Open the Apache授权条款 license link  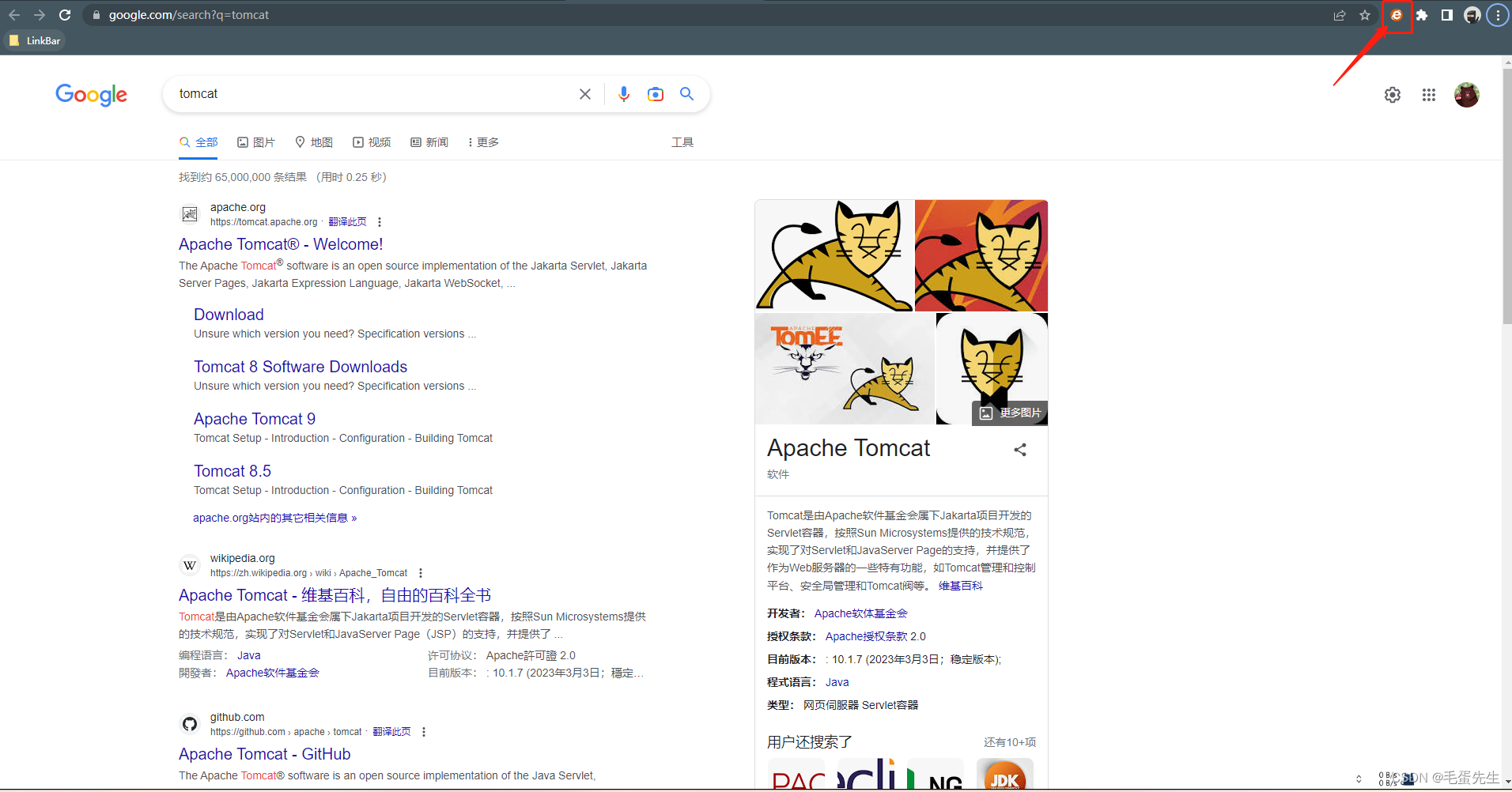point(867,636)
